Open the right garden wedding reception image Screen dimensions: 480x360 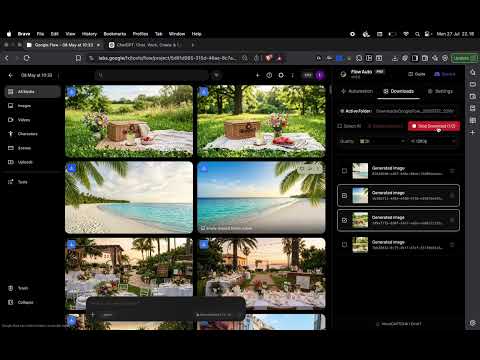[261, 273]
